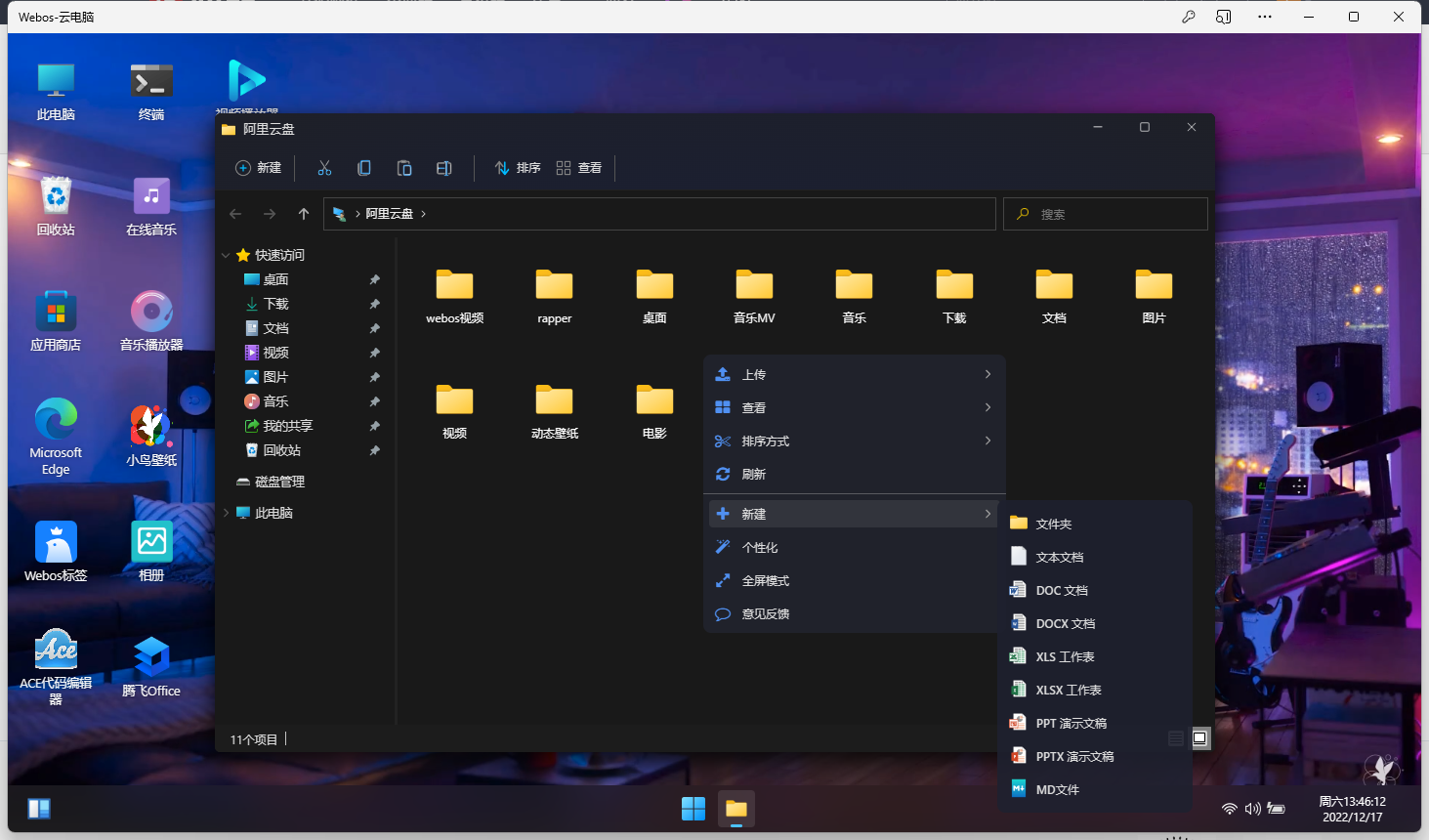
Task: Toggle the pin next to sidebar 图片
Action: click(x=374, y=377)
